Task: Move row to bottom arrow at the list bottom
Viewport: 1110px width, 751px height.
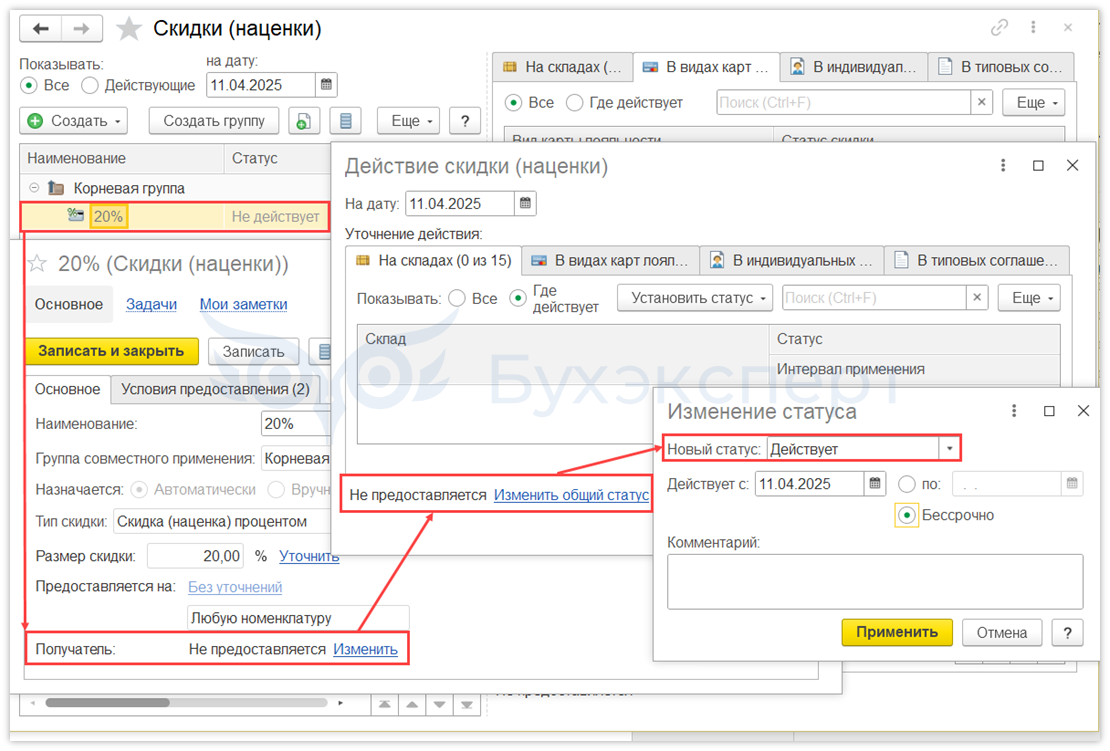Action: pyautogui.click(x=467, y=704)
